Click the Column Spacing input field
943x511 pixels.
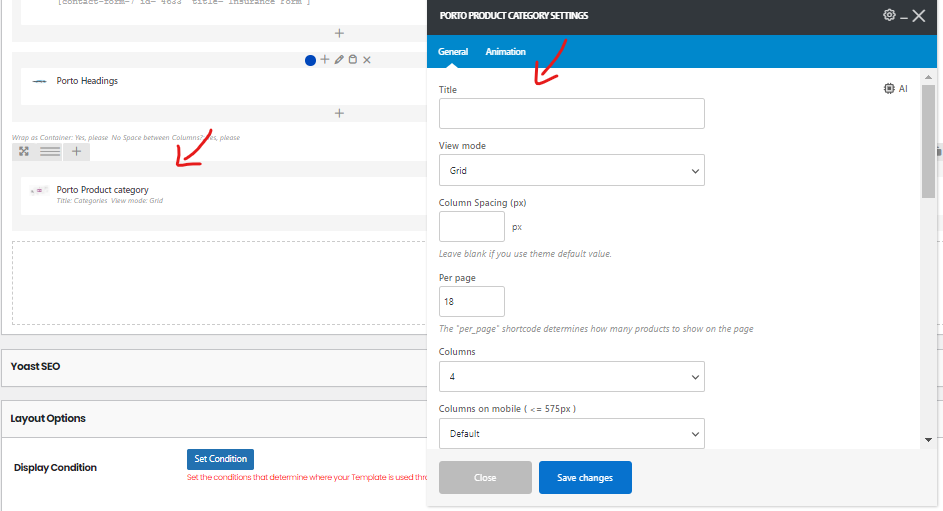(x=472, y=227)
